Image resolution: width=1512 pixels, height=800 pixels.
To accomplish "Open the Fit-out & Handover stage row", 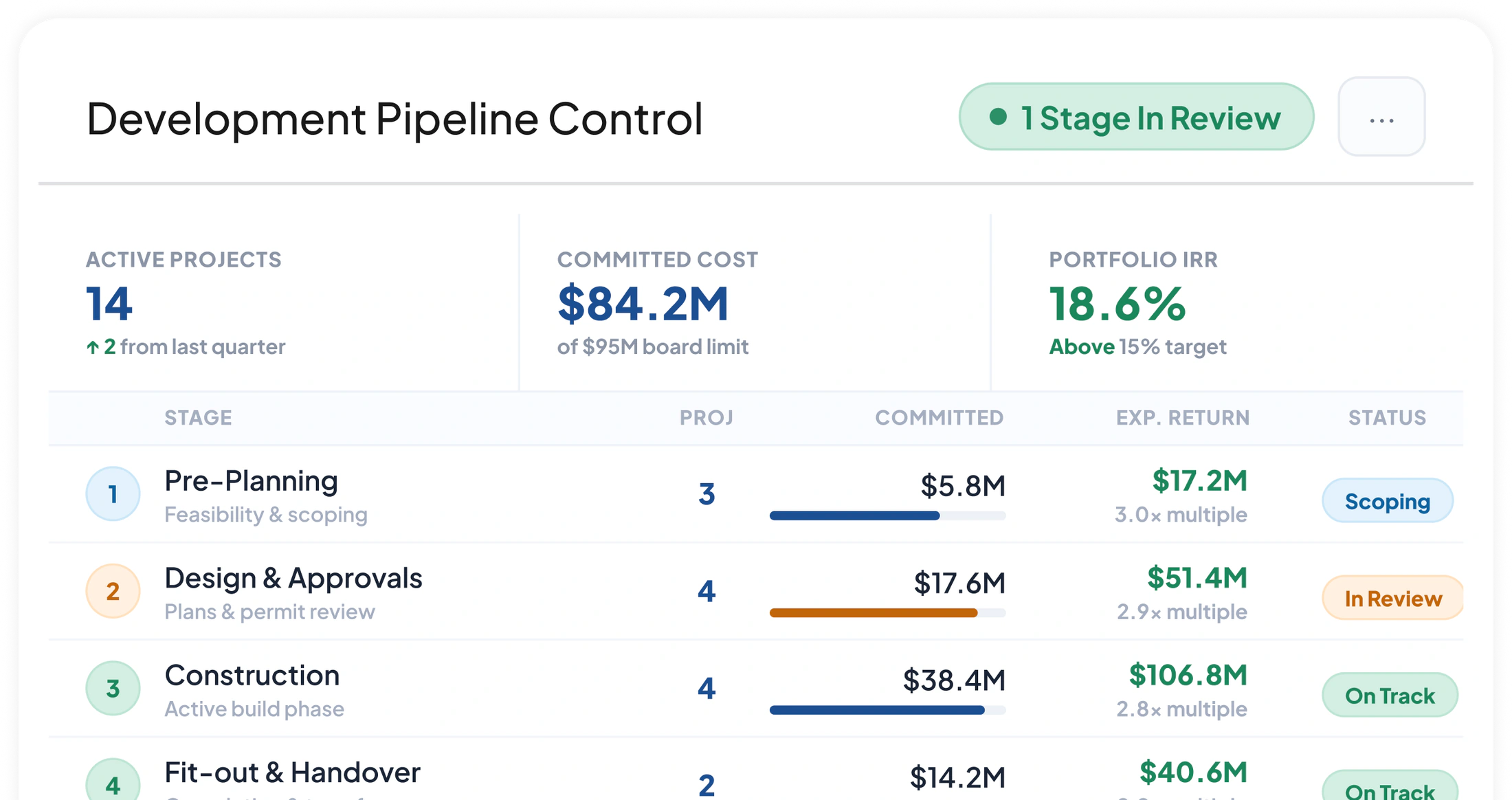I will [755, 770].
